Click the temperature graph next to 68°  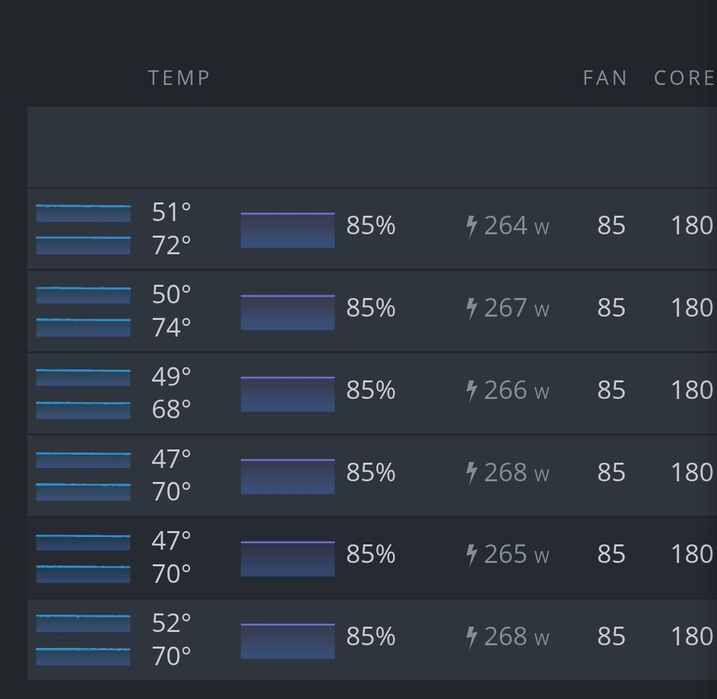83,409
